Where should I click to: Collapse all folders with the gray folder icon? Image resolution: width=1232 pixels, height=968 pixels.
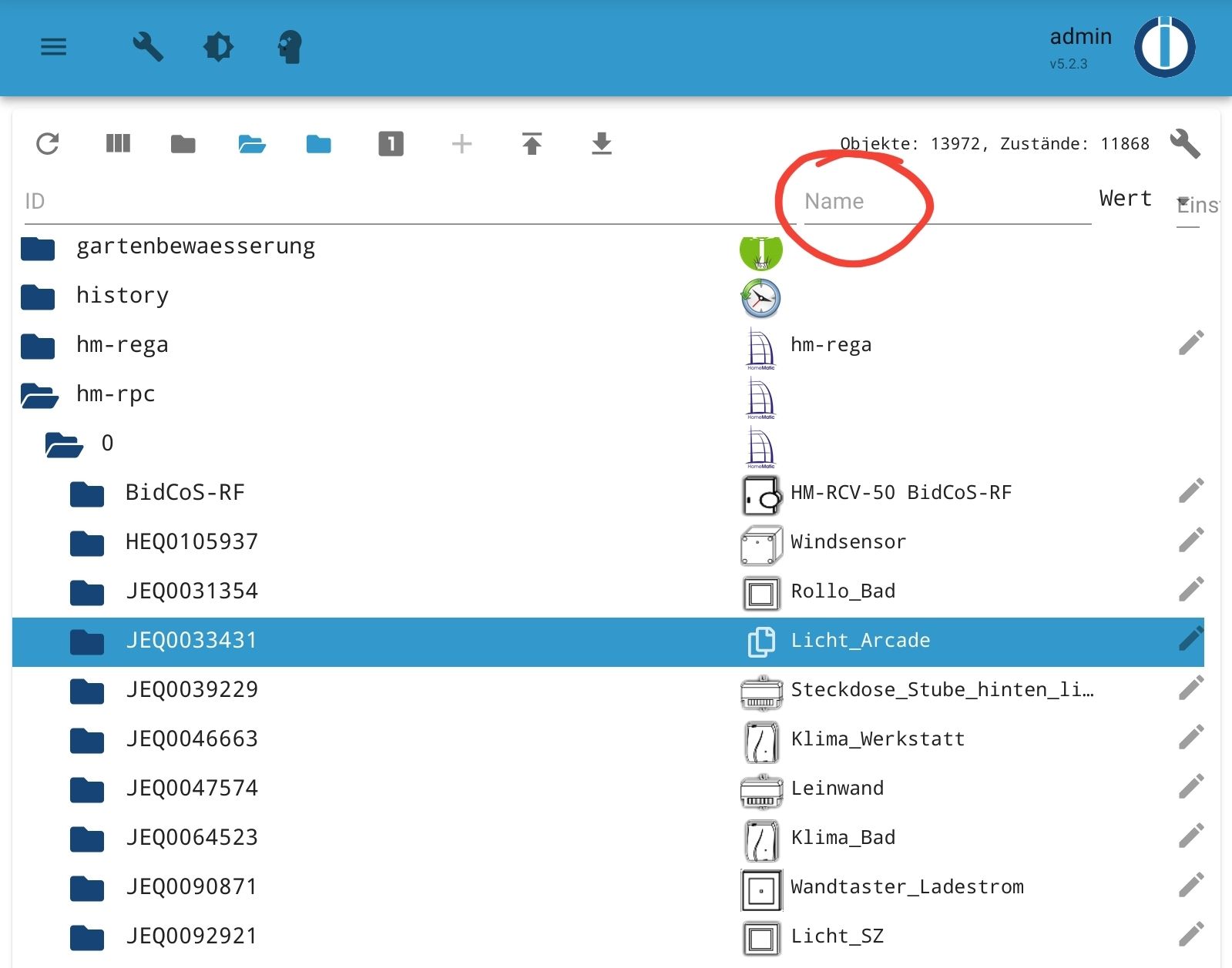(183, 144)
